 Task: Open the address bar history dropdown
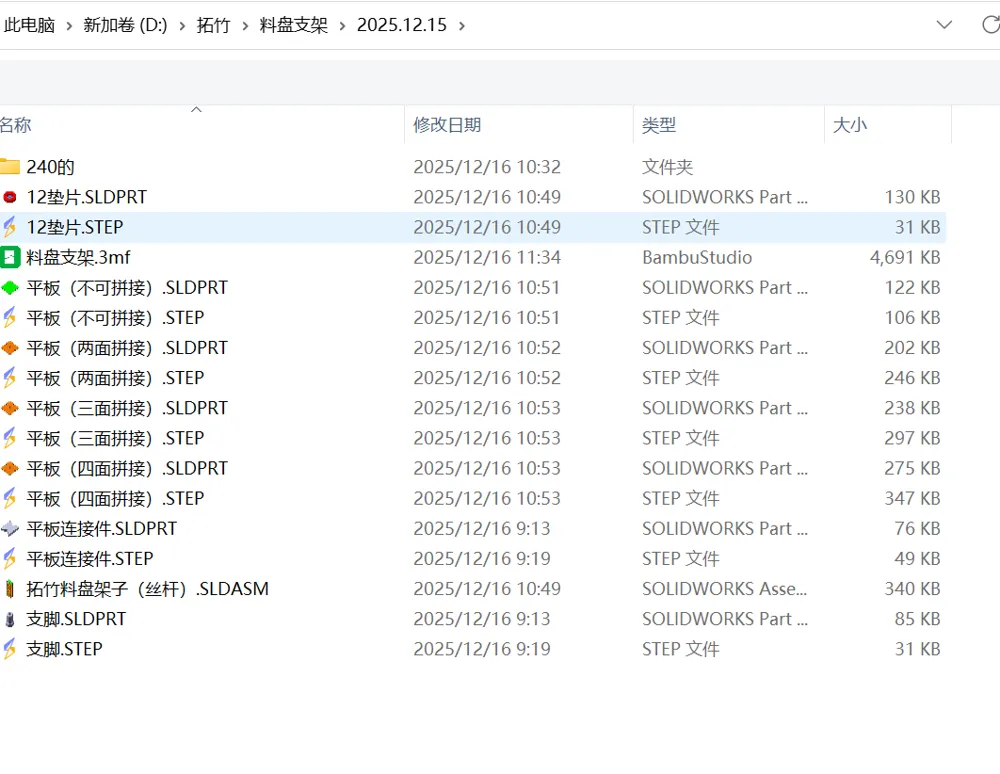click(944, 25)
